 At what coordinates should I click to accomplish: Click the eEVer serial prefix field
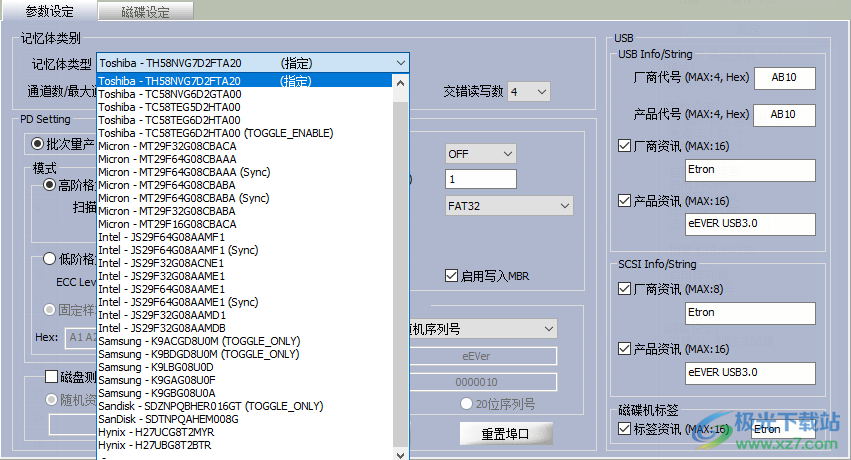pos(483,356)
